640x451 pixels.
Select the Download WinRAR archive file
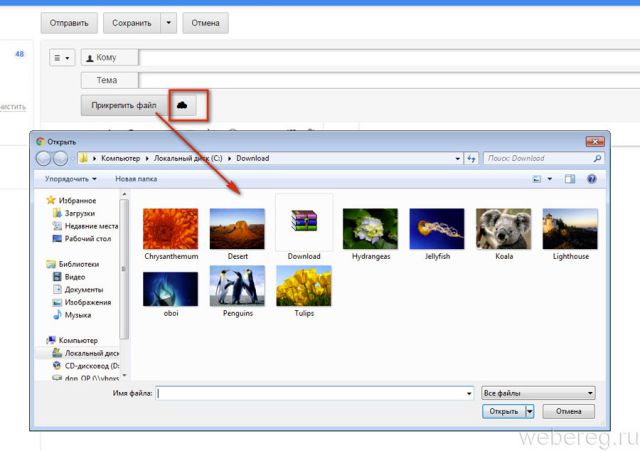coord(304,228)
